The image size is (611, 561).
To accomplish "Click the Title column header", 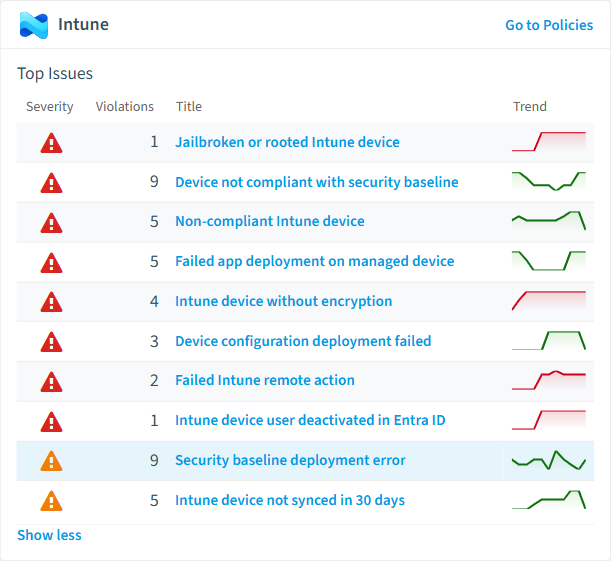I will click(189, 107).
